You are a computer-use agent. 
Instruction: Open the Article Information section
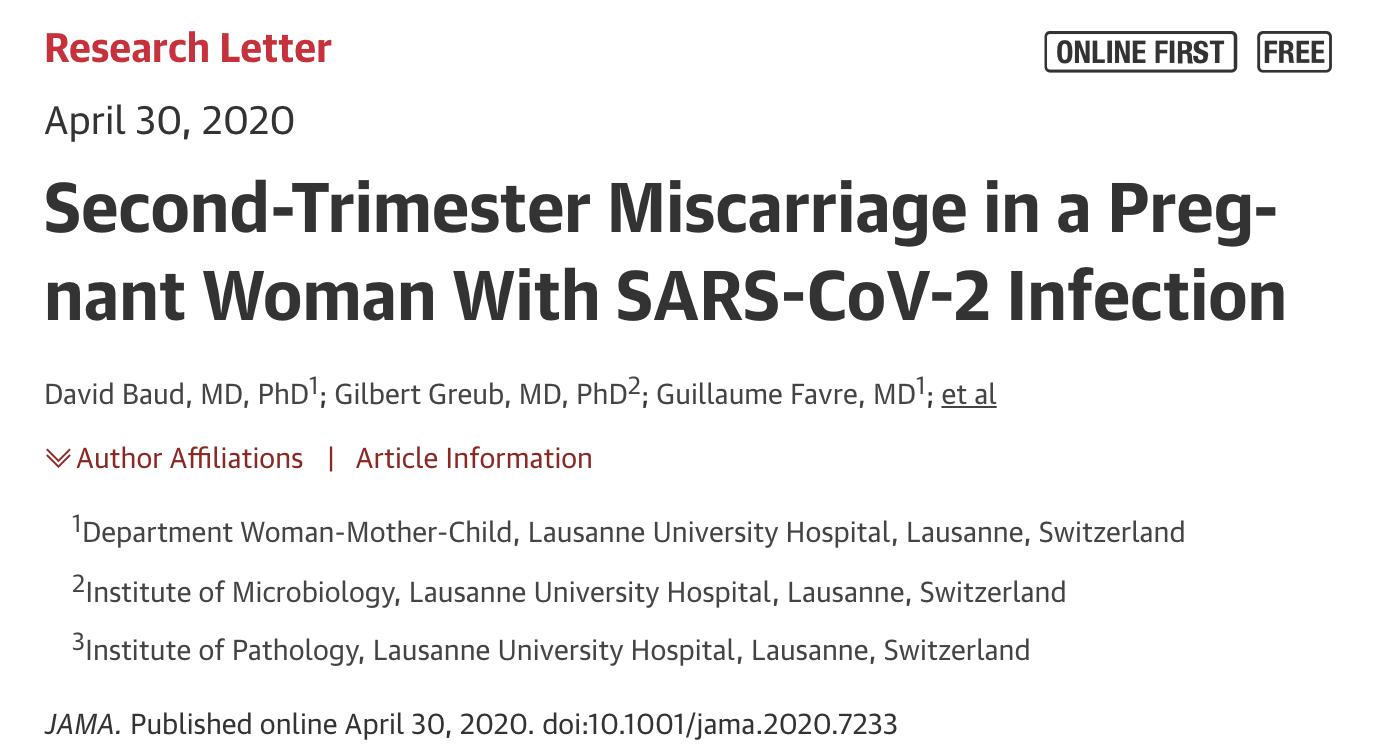click(474, 459)
